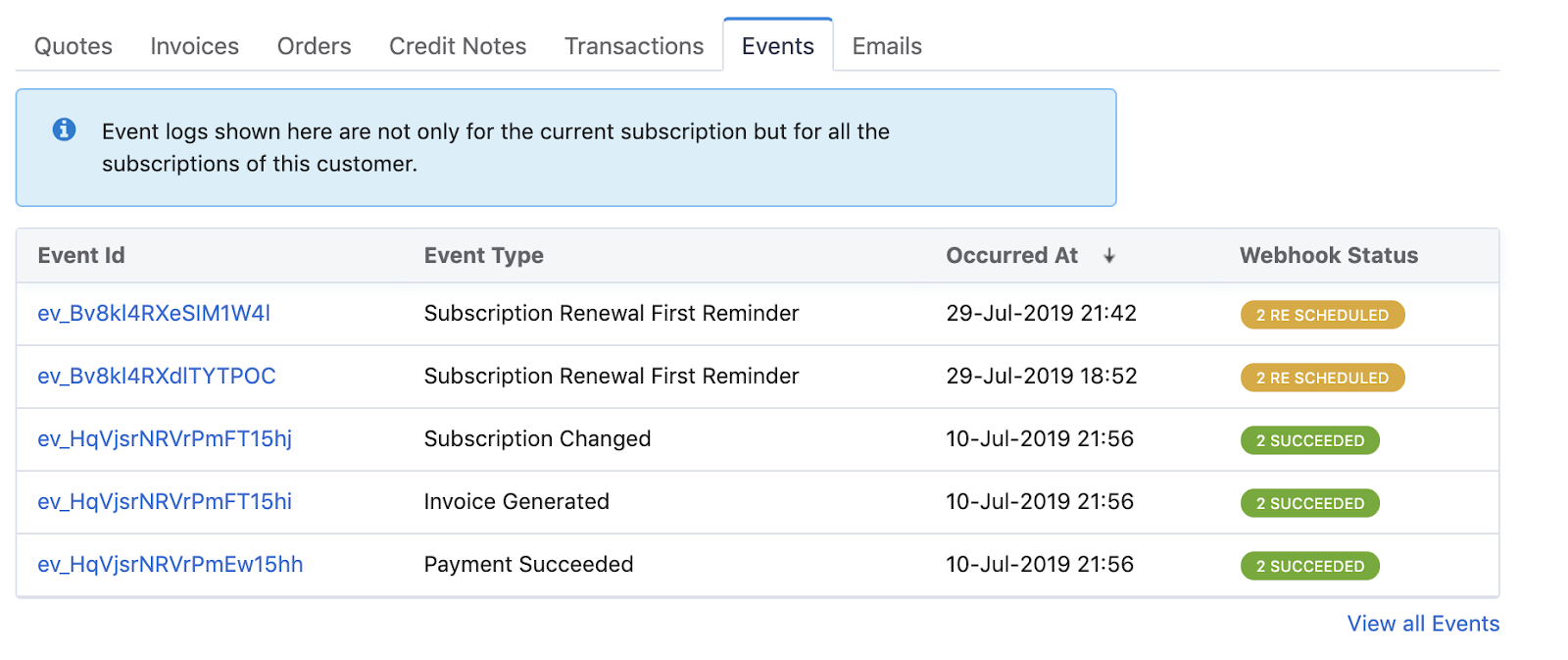The height and width of the screenshot is (660, 1568).
Task: Click the Occurred At sort arrow
Action: 1109,256
